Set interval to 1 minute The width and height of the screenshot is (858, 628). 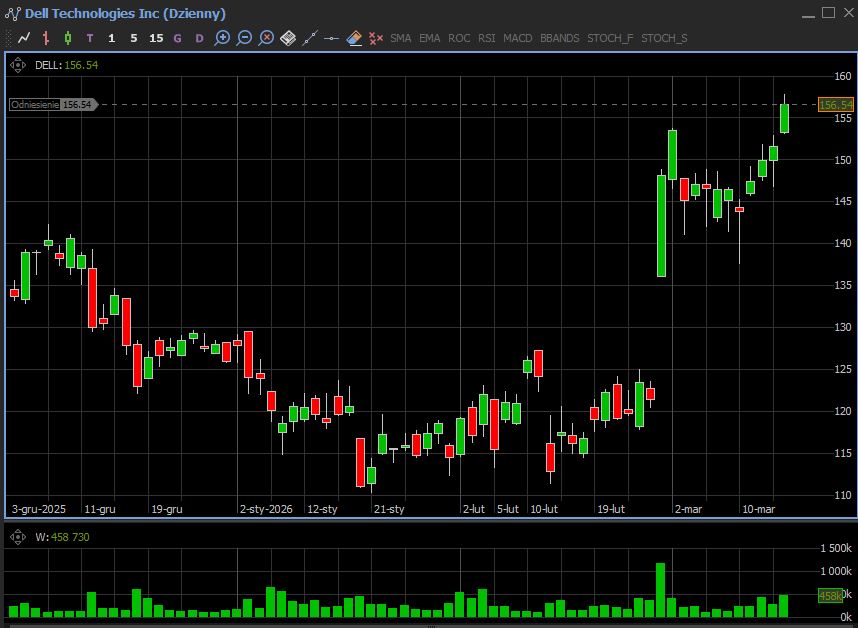[x=111, y=38]
